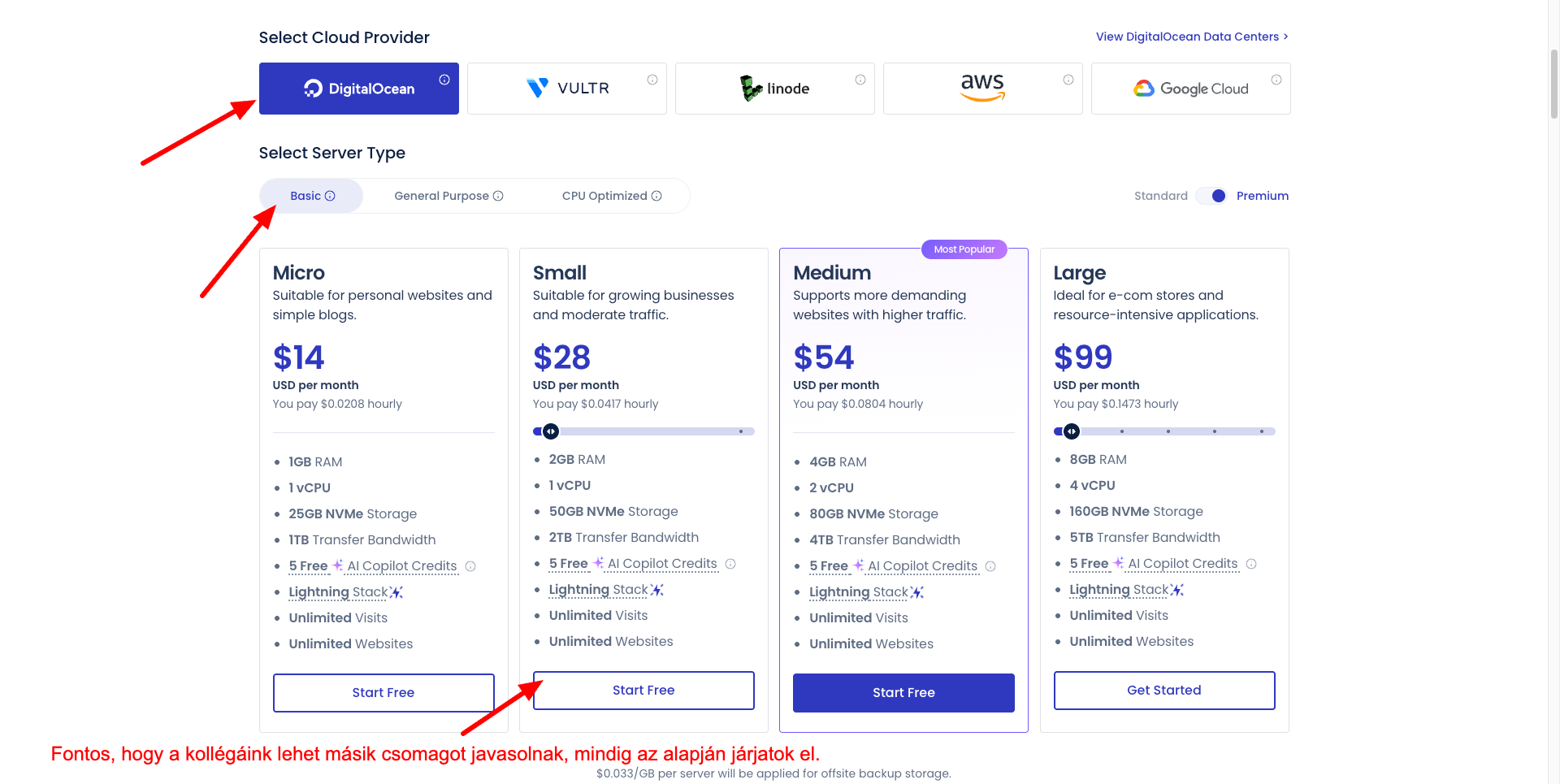Select the Standard pricing label

1160,196
